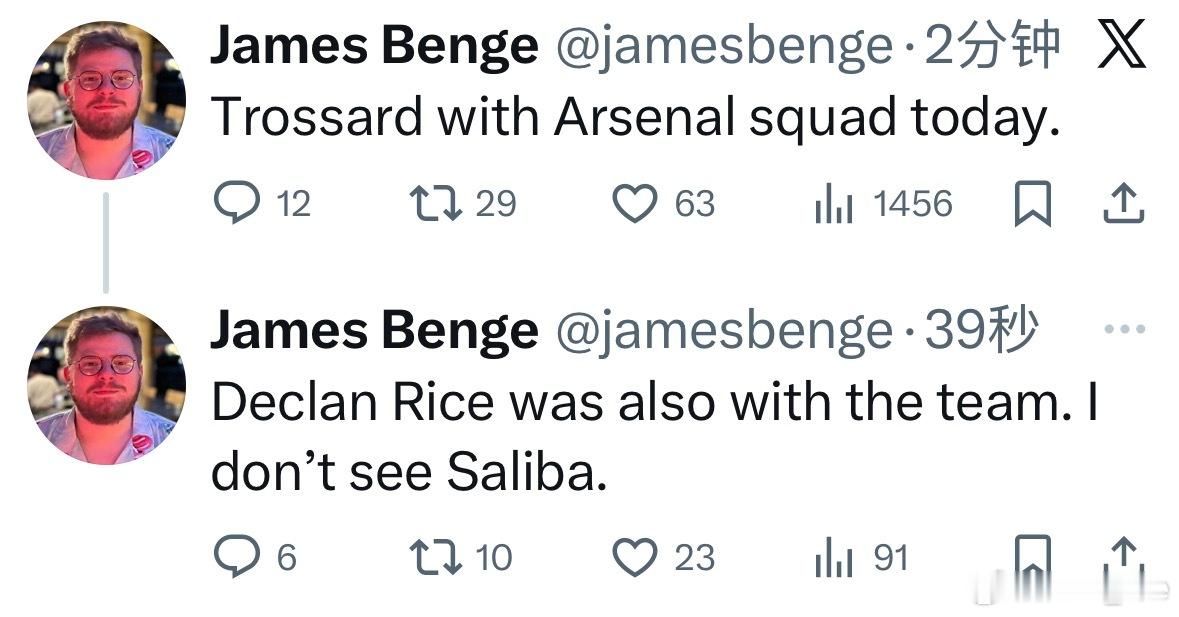Bookmark the Trossard tweet
Viewport: 1179px width, 617px height.
coord(1033,205)
